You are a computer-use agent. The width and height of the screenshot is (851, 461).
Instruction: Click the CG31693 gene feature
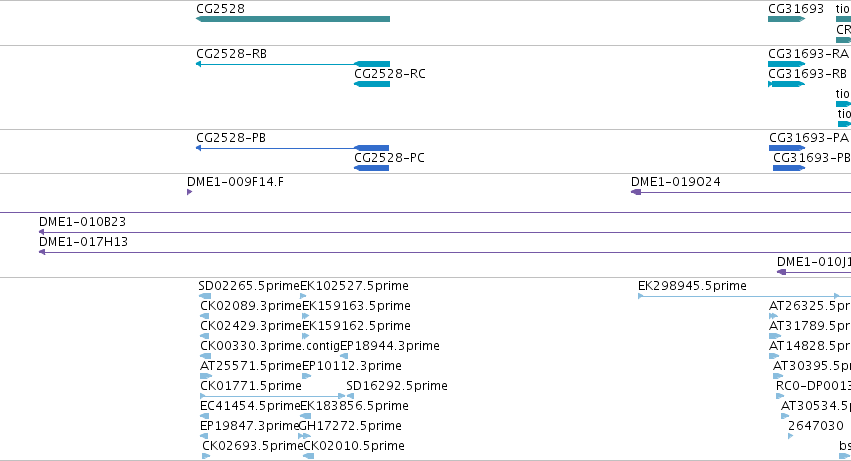click(786, 19)
